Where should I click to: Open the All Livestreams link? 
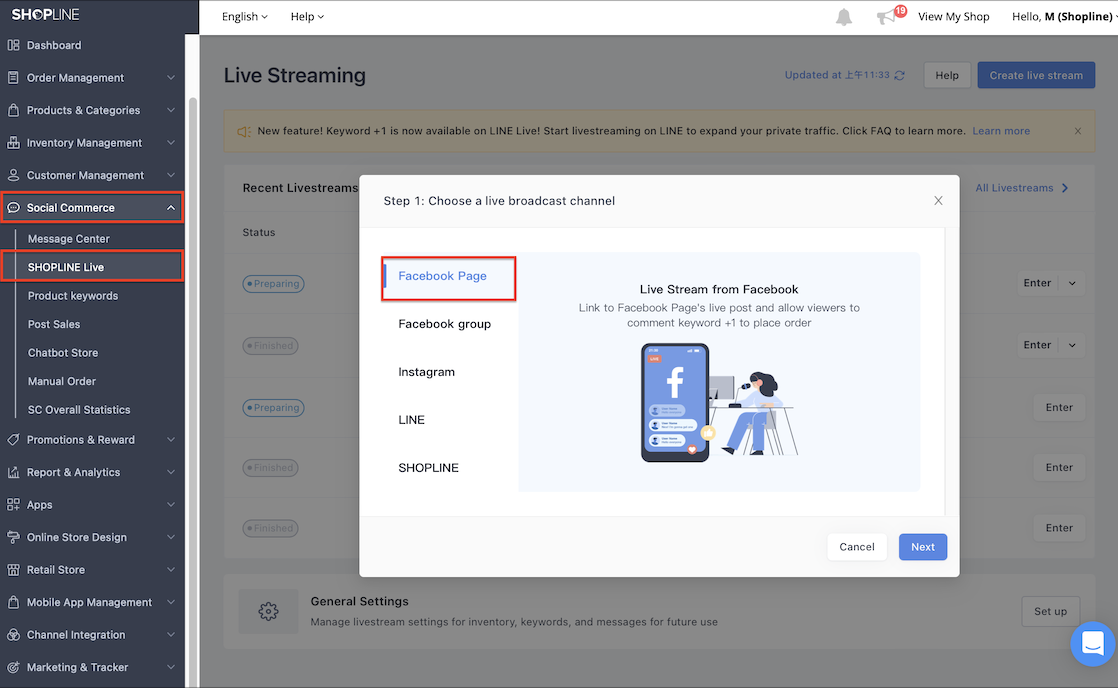[1022, 188]
